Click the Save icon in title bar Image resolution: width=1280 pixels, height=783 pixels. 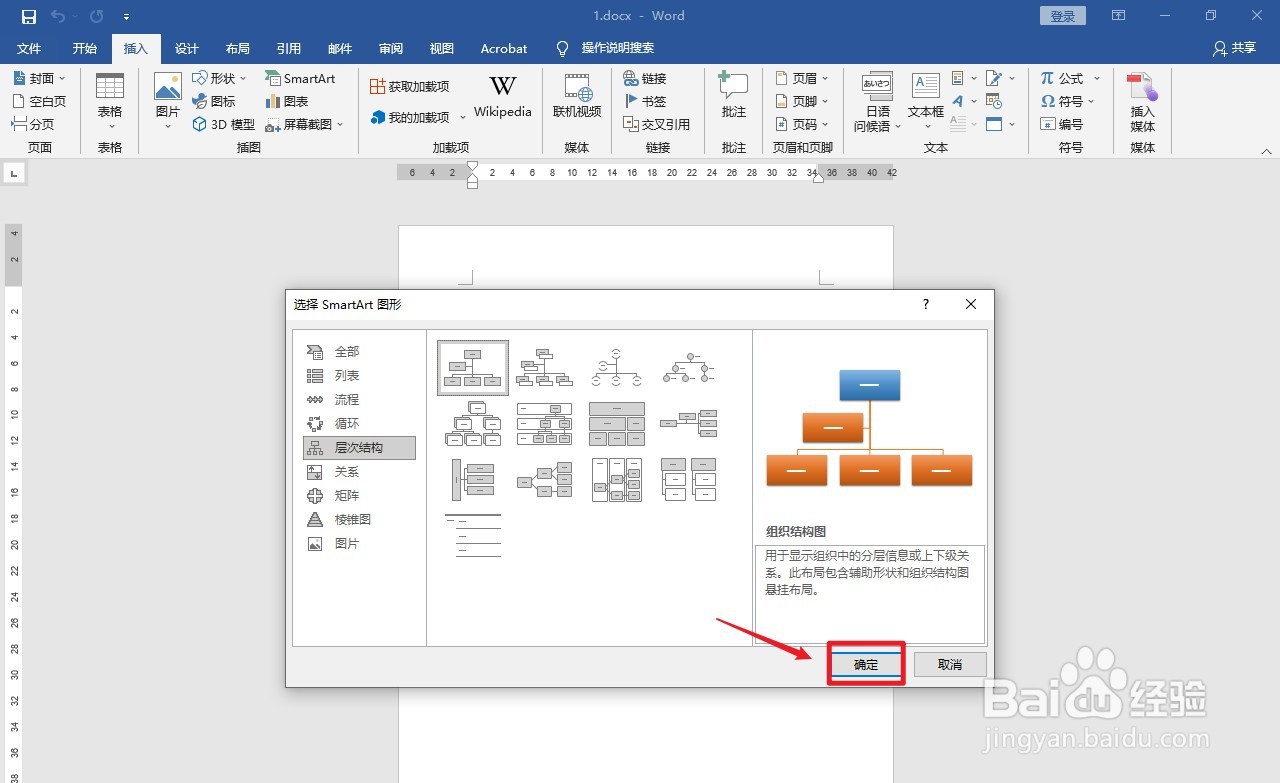click(x=28, y=16)
